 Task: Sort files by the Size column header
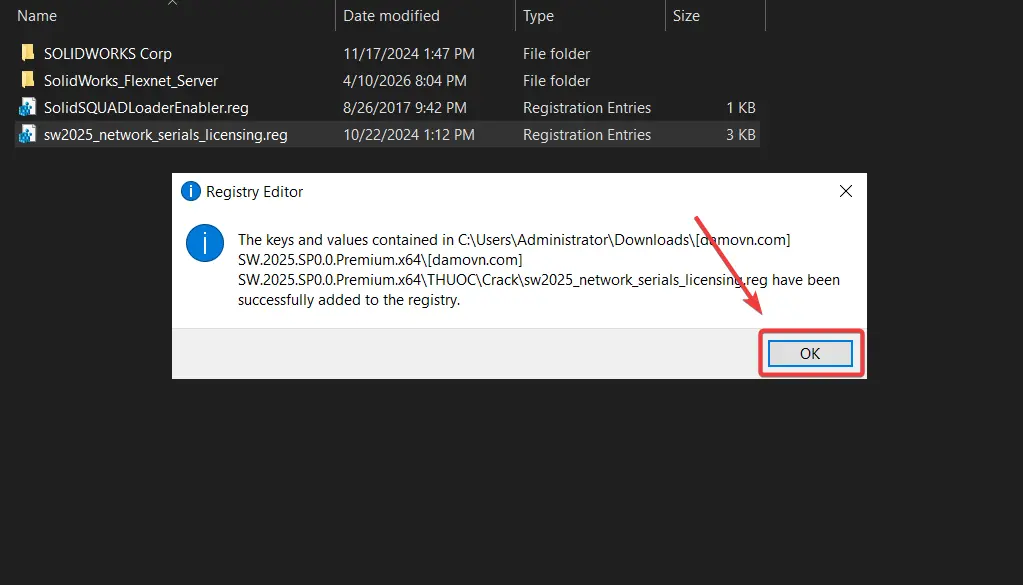[686, 16]
